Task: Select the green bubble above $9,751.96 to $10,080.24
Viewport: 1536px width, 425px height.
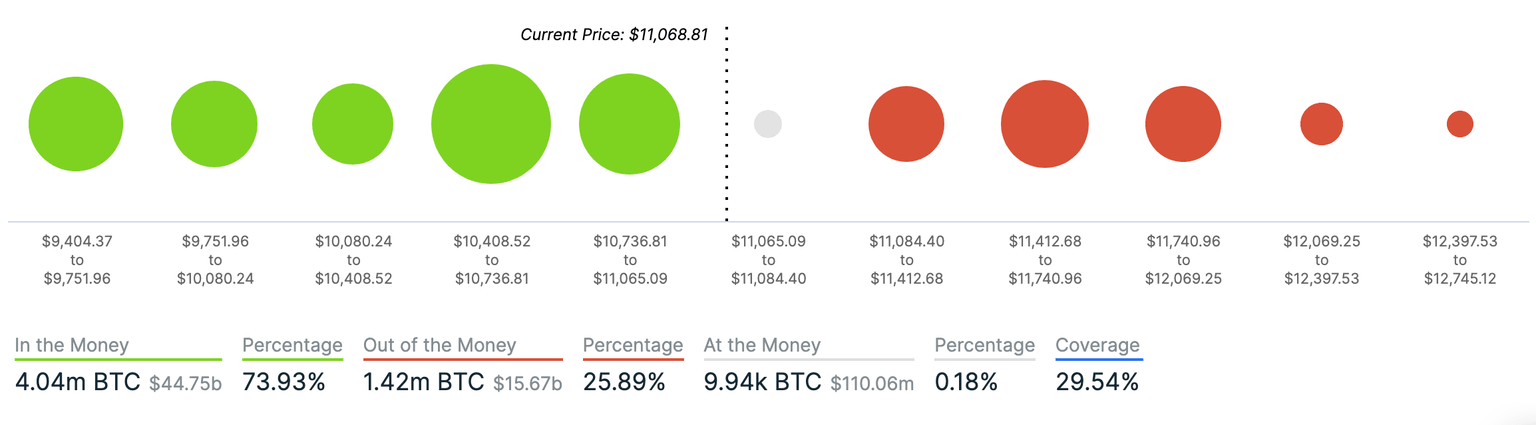Action: point(214,124)
